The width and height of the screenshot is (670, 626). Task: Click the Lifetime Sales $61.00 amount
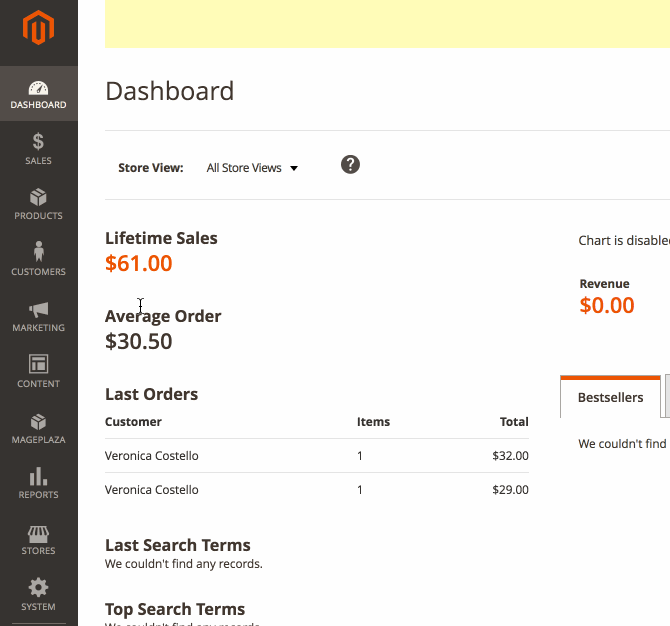point(139,263)
